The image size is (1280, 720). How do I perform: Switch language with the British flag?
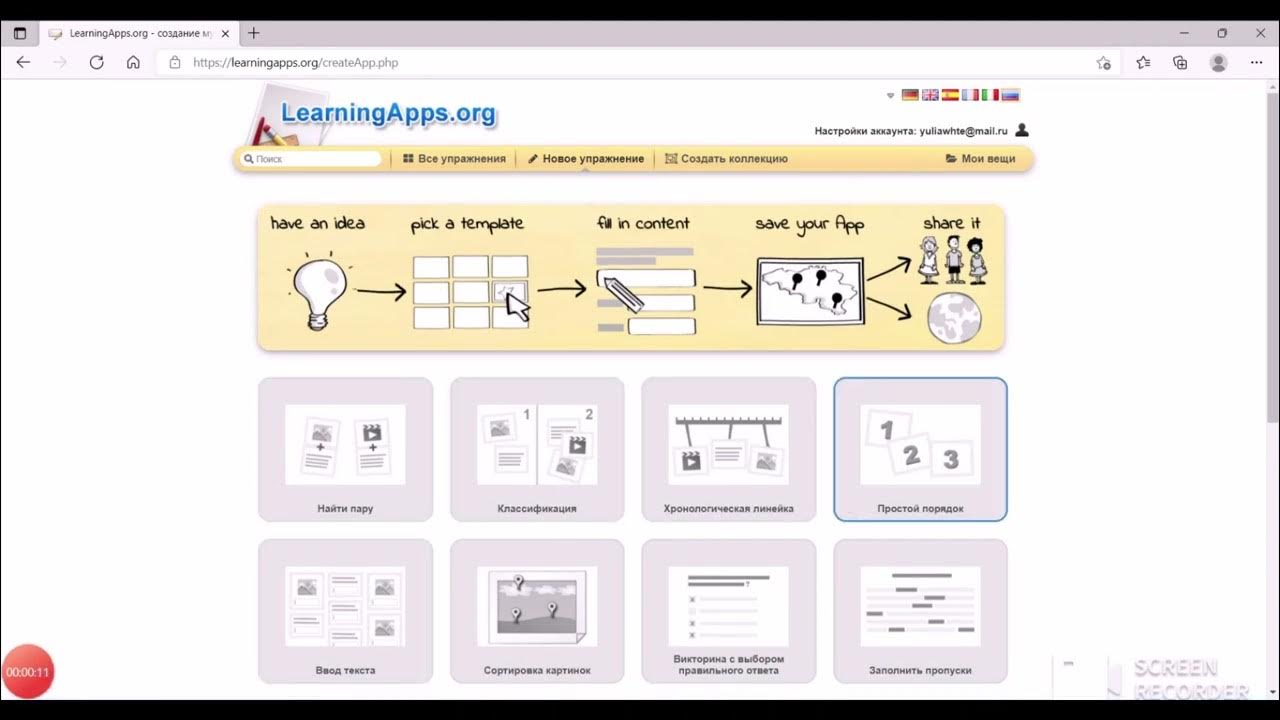(930, 95)
